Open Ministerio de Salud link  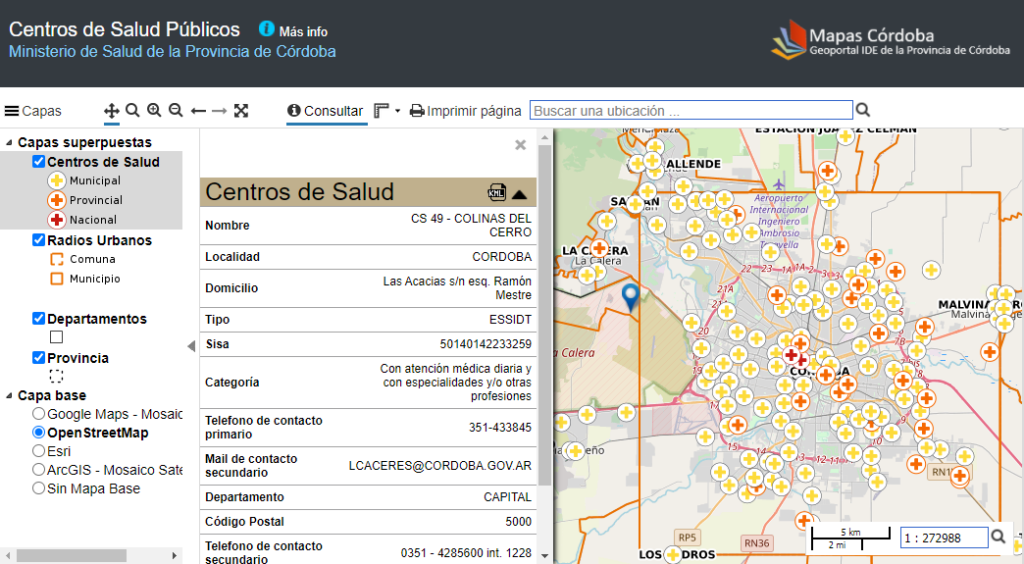pos(172,52)
